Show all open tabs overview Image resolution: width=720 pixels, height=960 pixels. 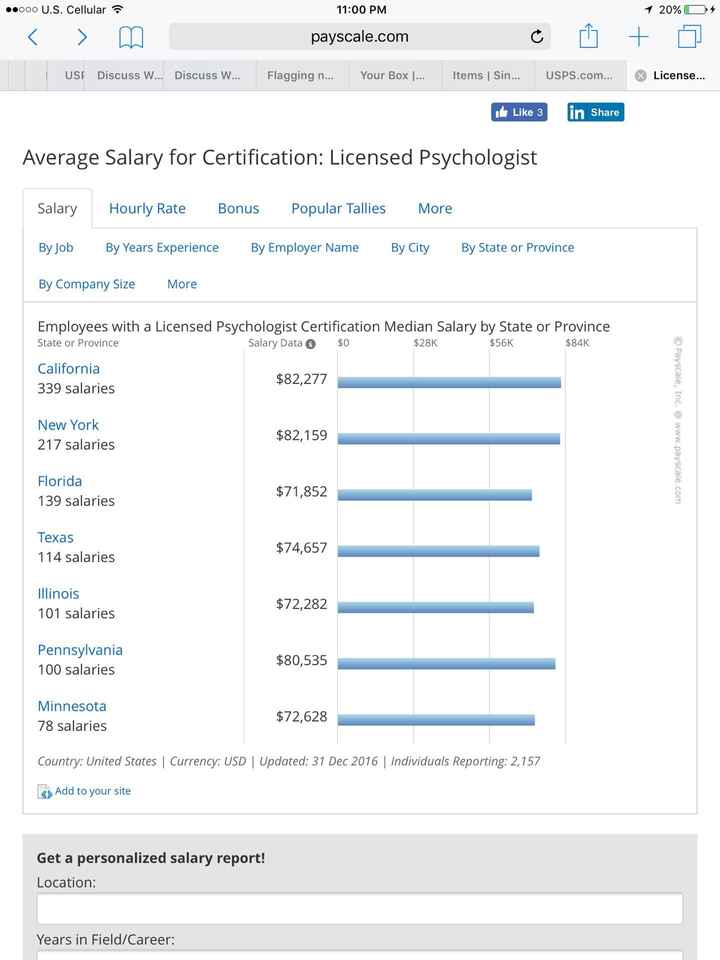(689, 37)
